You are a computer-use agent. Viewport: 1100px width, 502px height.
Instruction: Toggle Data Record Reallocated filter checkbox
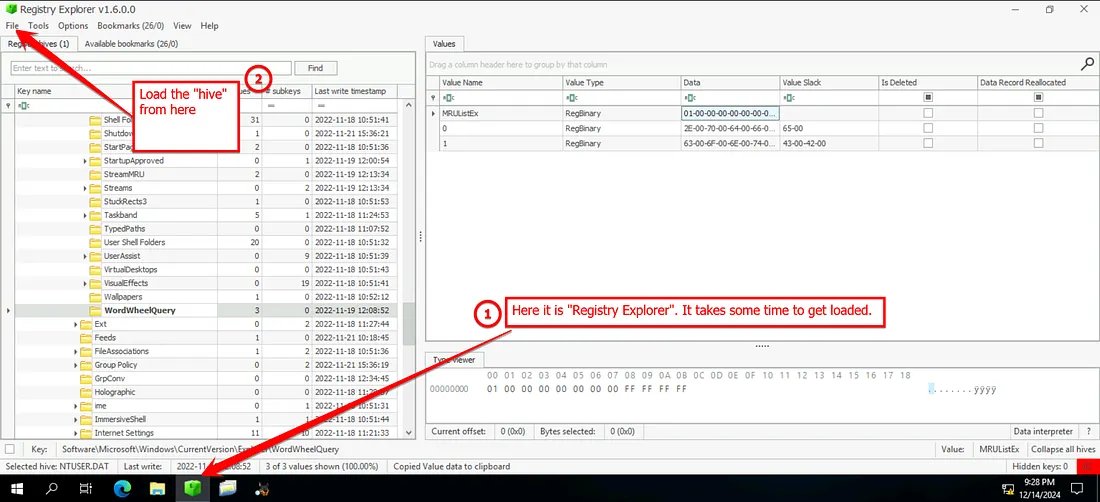tap(1038, 98)
